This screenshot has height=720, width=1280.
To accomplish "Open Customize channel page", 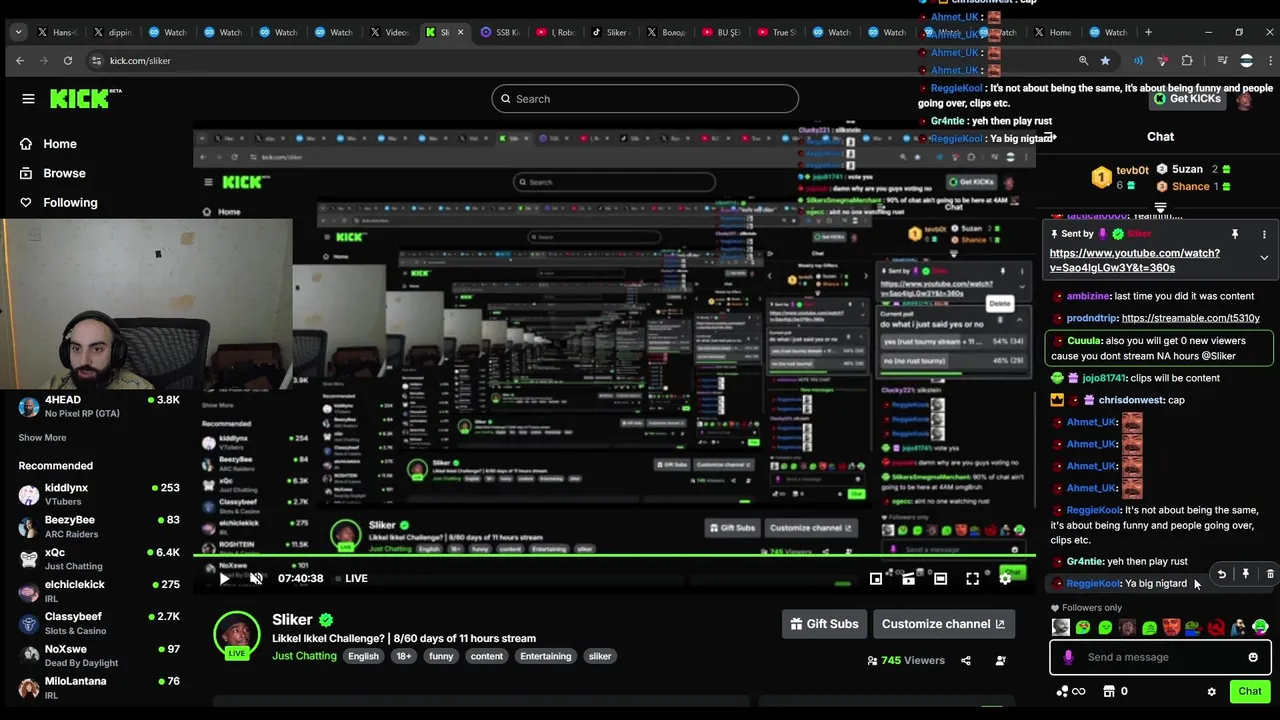I will [x=943, y=624].
